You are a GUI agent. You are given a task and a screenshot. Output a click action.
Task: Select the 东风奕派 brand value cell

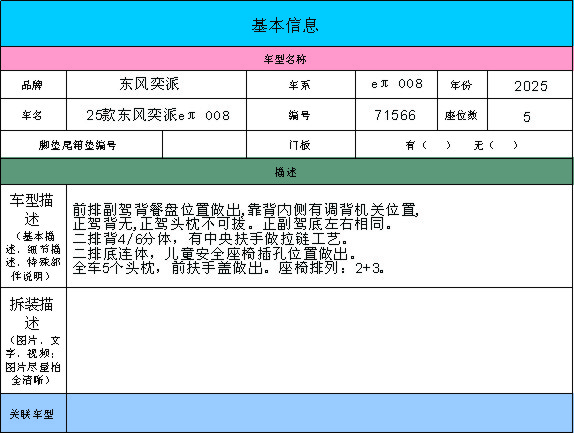pos(156,85)
